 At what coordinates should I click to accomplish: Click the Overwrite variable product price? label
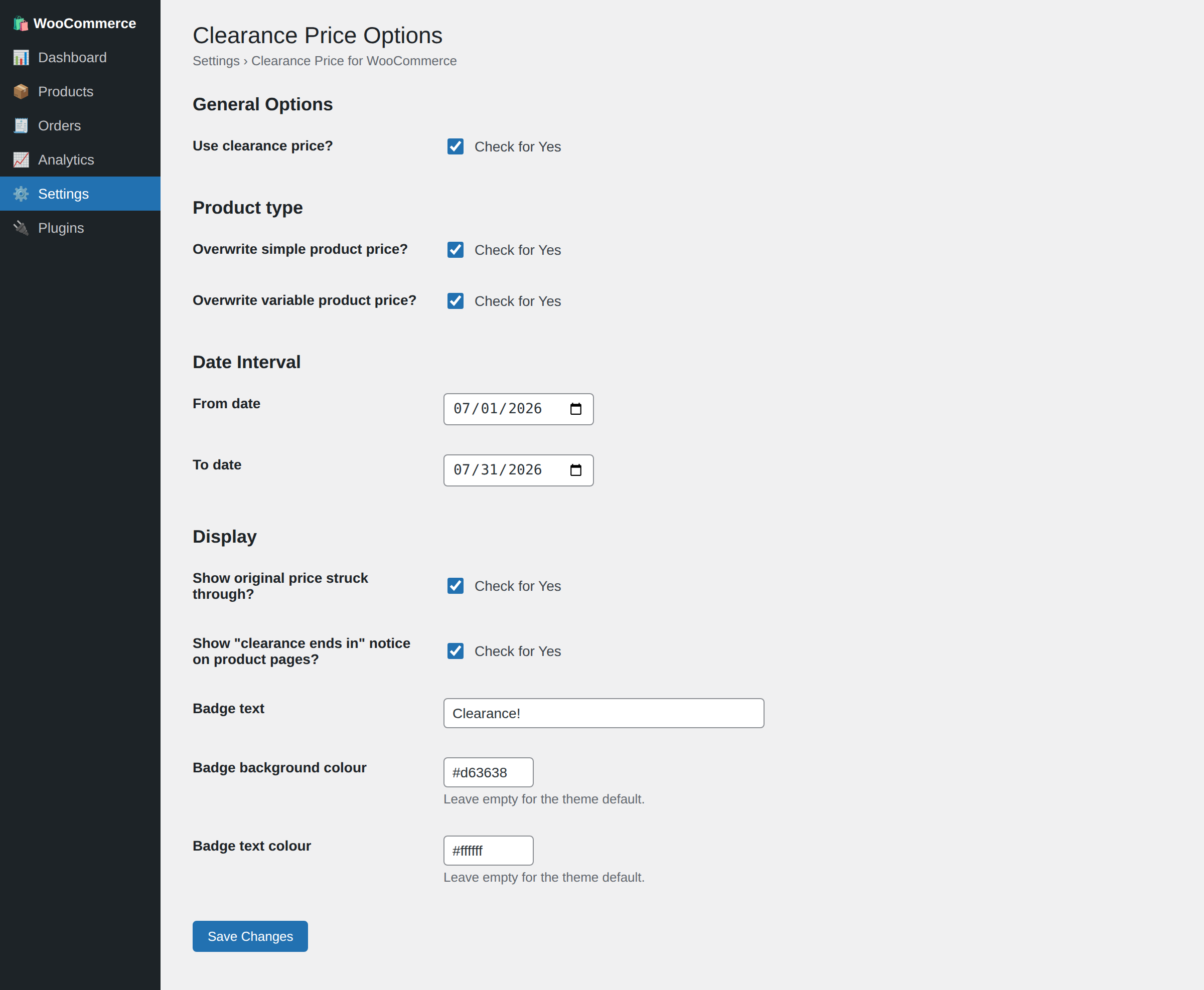(305, 300)
